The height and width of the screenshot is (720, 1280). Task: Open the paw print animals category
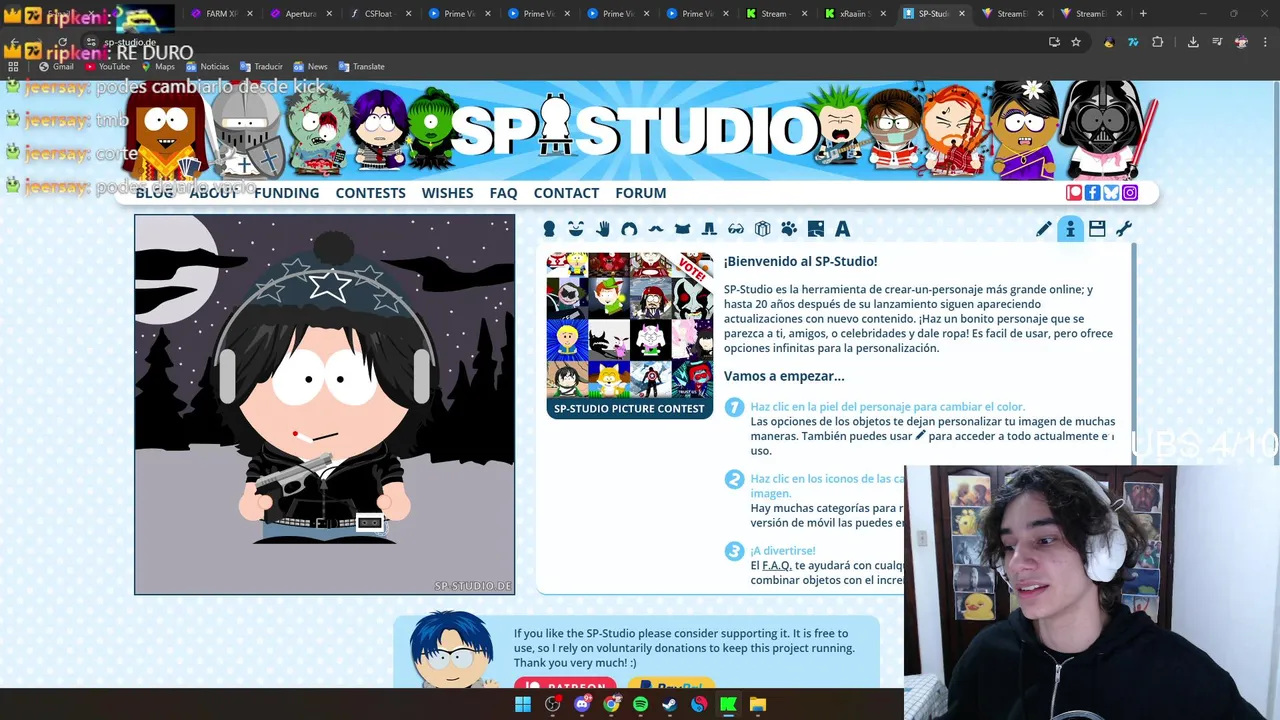[x=789, y=229]
